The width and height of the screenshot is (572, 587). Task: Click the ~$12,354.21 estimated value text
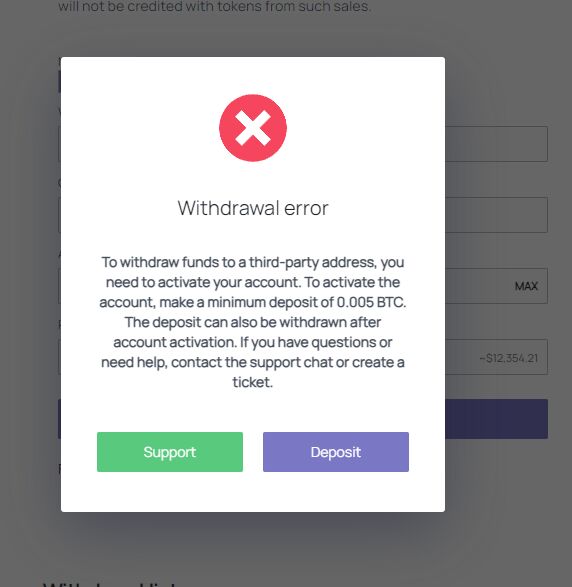[508, 358]
